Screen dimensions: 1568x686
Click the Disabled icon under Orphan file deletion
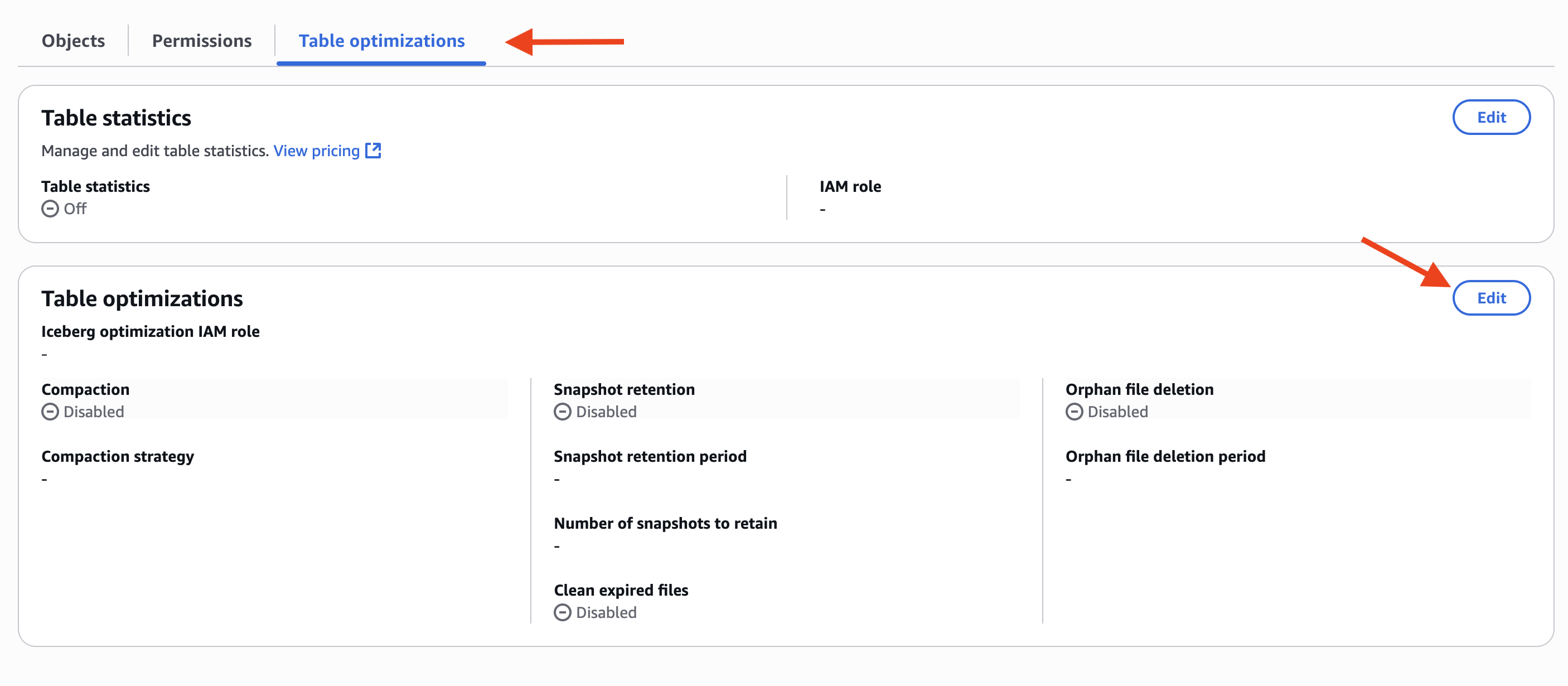1075,412
